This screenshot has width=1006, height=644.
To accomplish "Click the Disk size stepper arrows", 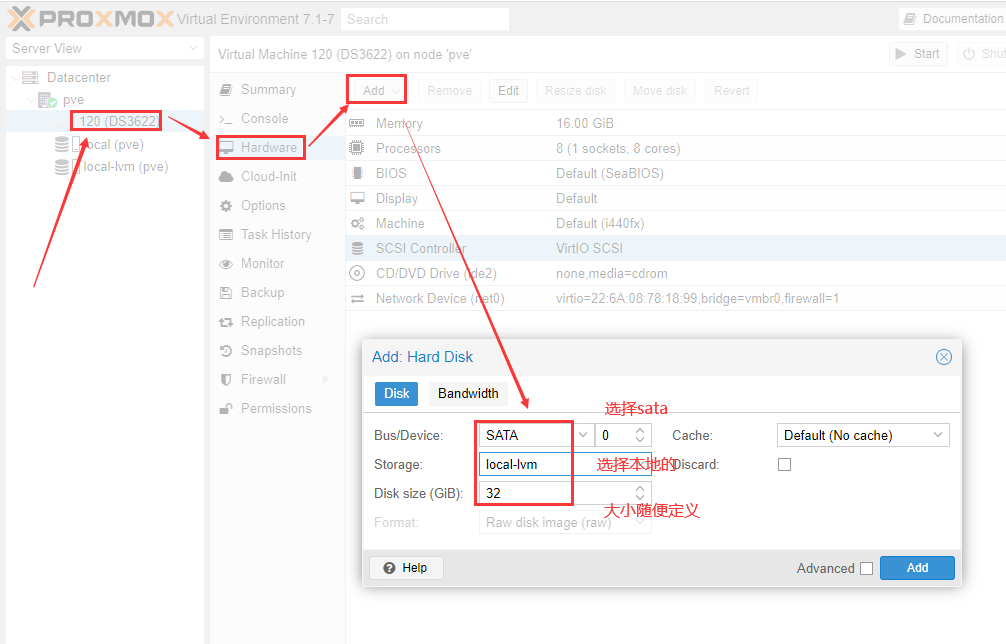I will pyautogui.click(x=640, y=493).
